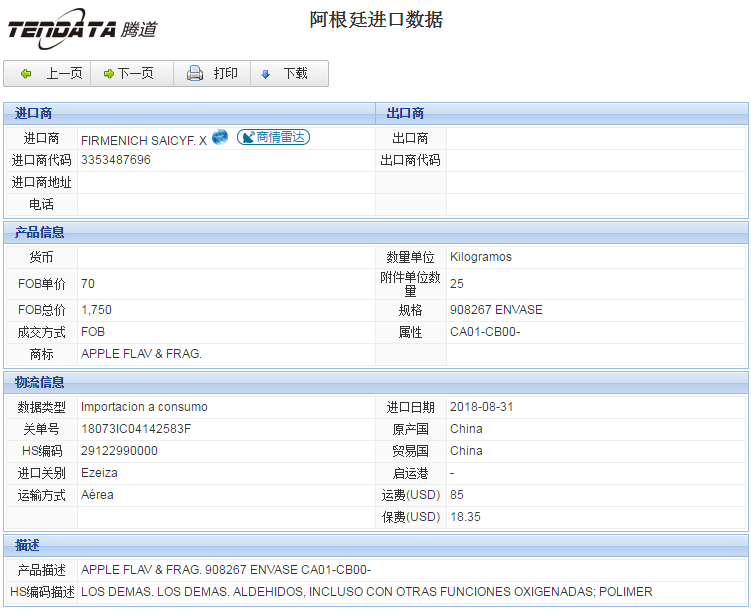Click the TENDATA 腾道 logo
Screen dimensions: 751x614
(x=82, y=28)
